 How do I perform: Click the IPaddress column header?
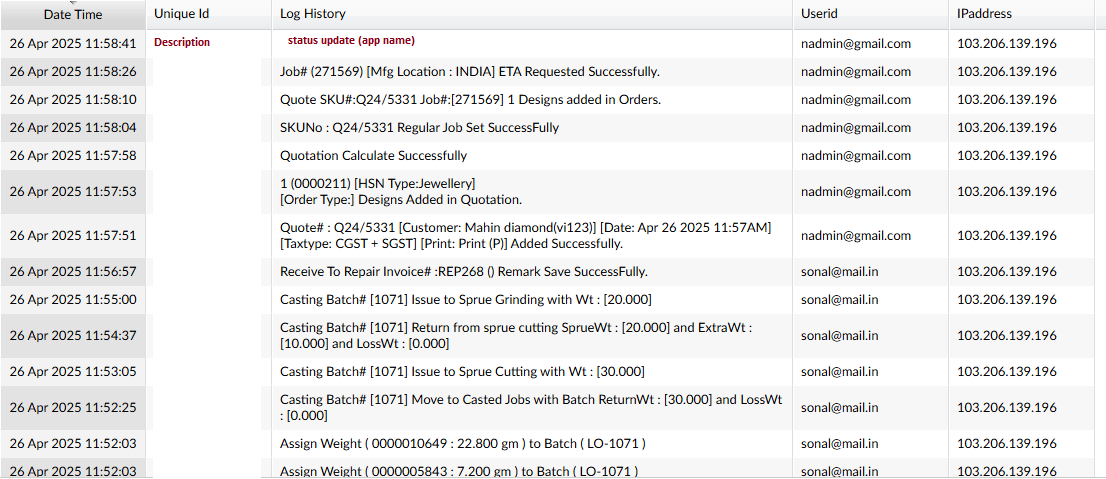point(985,14)
